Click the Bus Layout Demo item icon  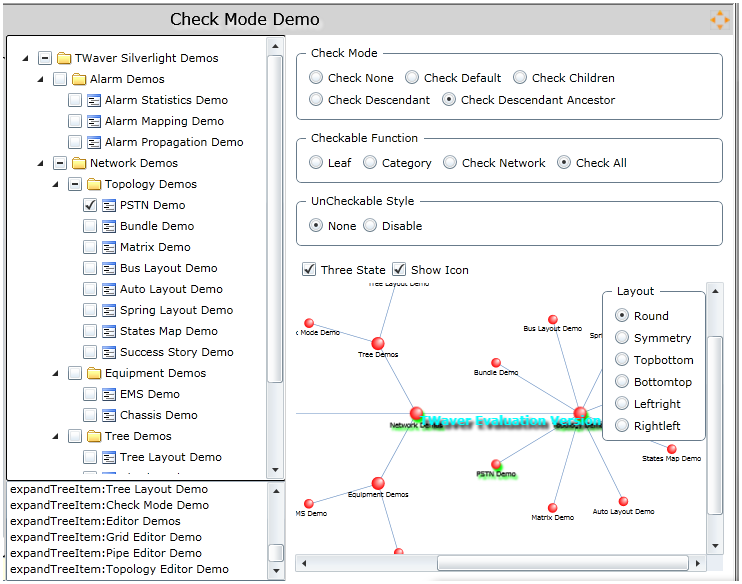(x=109, y=268)
